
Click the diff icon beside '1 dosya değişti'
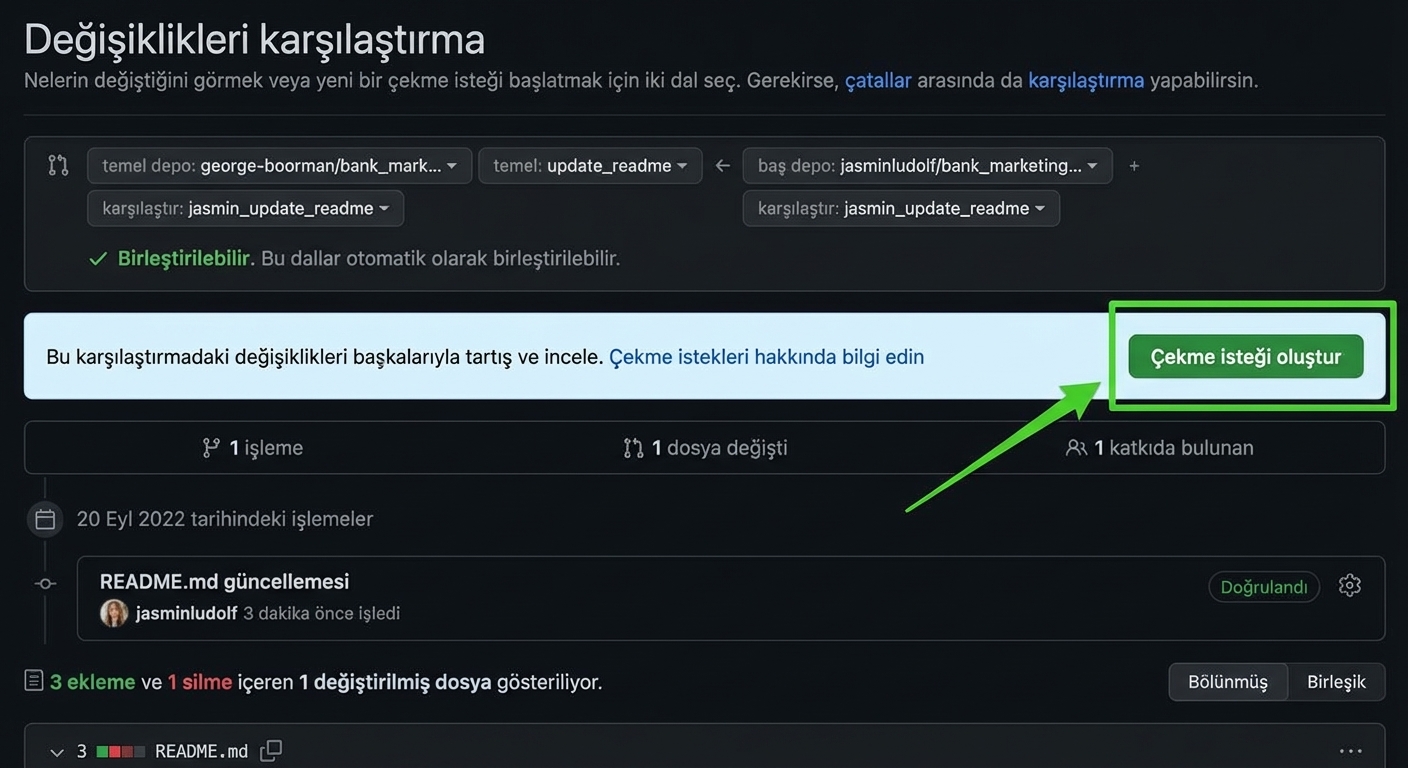(x=633, y=447)
